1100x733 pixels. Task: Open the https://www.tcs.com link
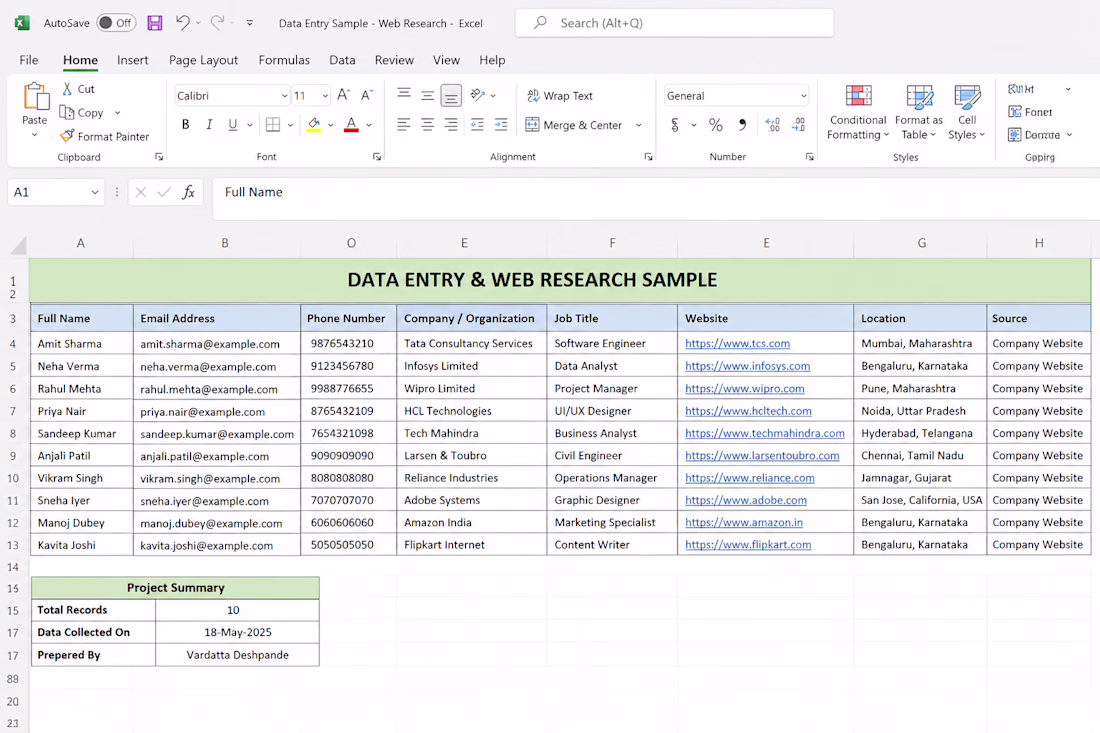[x=737, y=344]
